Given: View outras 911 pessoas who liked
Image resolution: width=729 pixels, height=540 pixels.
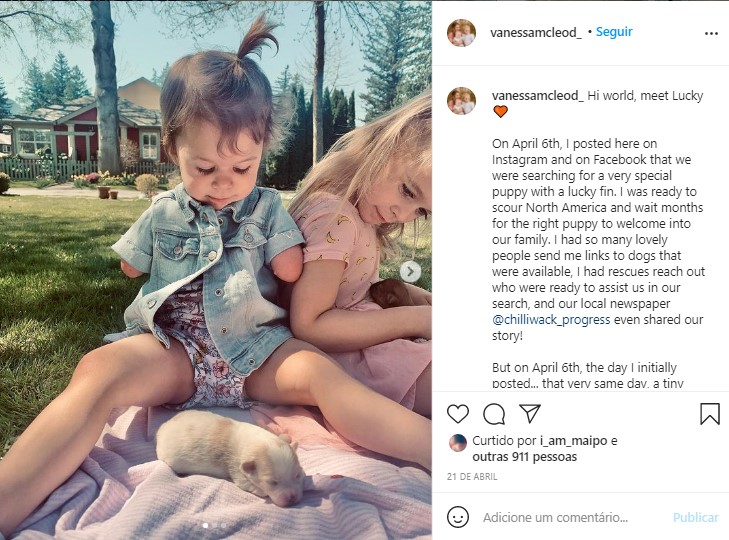Looking at the screenshot, I should point(524,457).
